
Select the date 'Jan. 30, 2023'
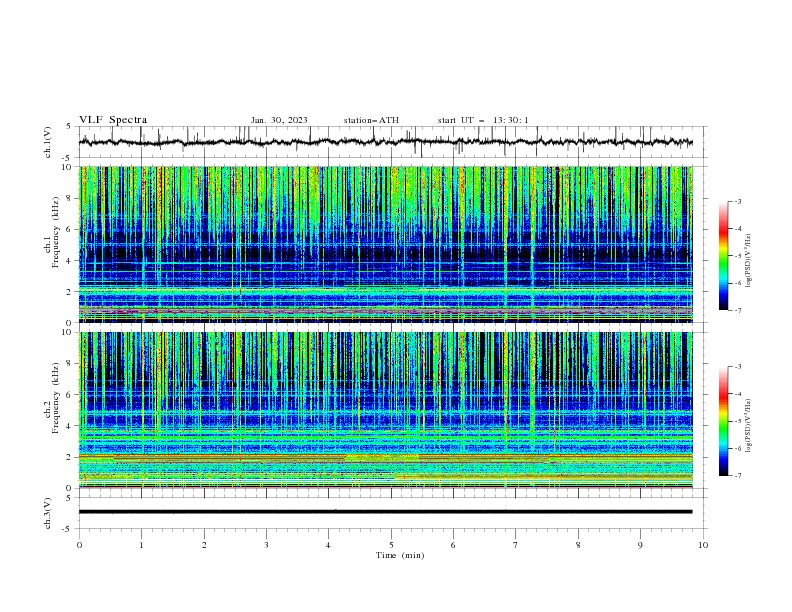(x=279, y=120)
